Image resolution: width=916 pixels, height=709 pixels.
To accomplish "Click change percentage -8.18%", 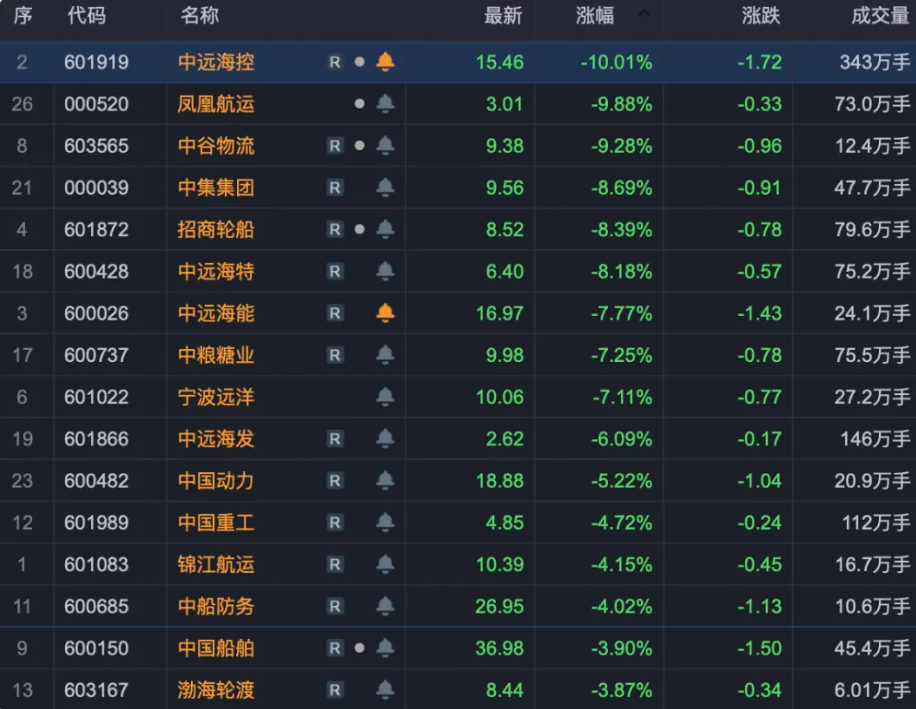I will pyautogui.click(x=622, y=272).
